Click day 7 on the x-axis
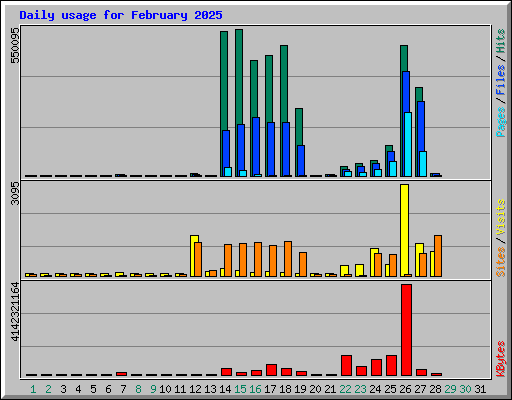 point(123,389)
